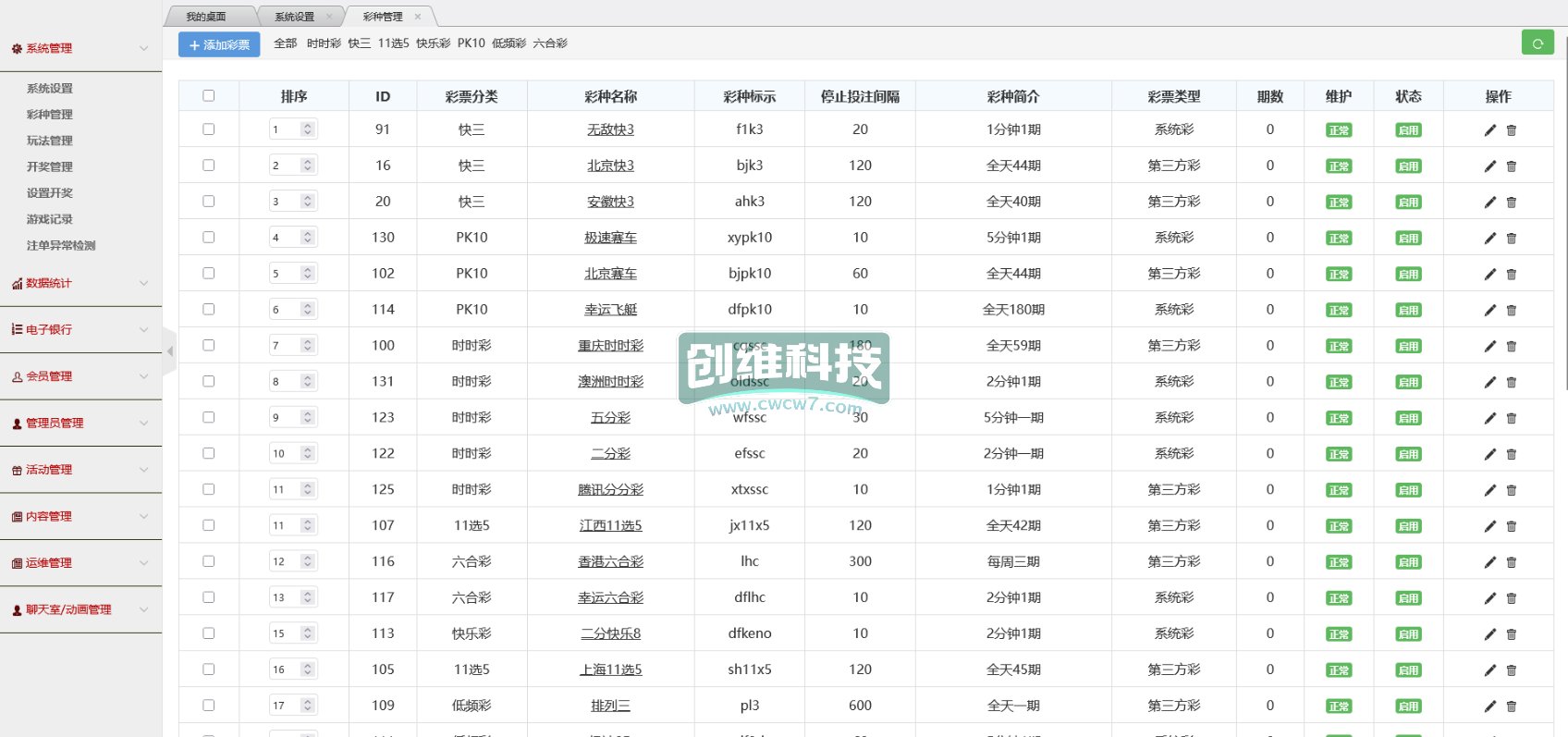This screenshot has height=737, width=1568.
Task: Delete the 极速赛车 row via trash icon
Action: pos(1512,239)
